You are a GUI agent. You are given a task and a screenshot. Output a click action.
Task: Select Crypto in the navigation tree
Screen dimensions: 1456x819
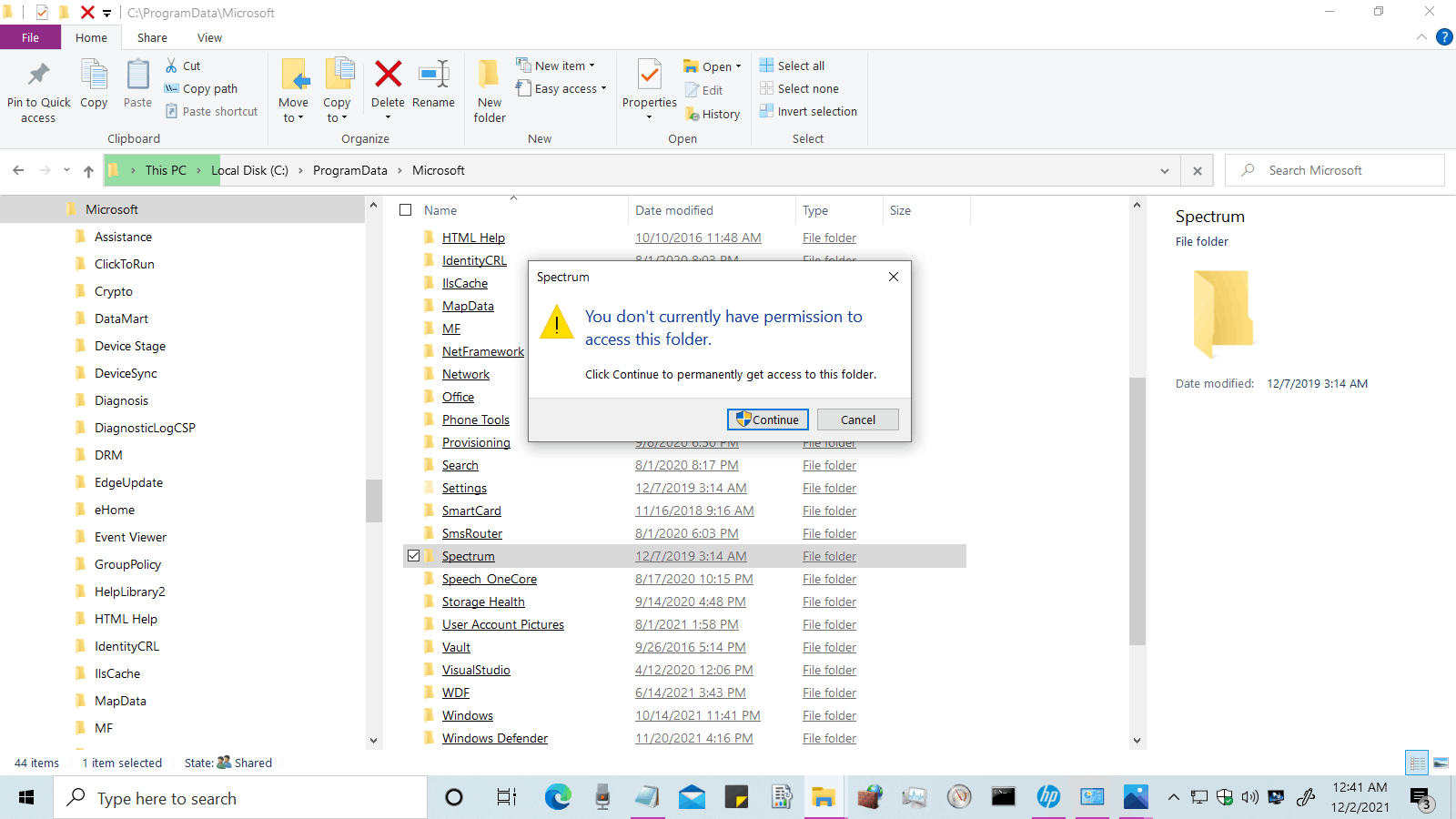pos(114,291)
